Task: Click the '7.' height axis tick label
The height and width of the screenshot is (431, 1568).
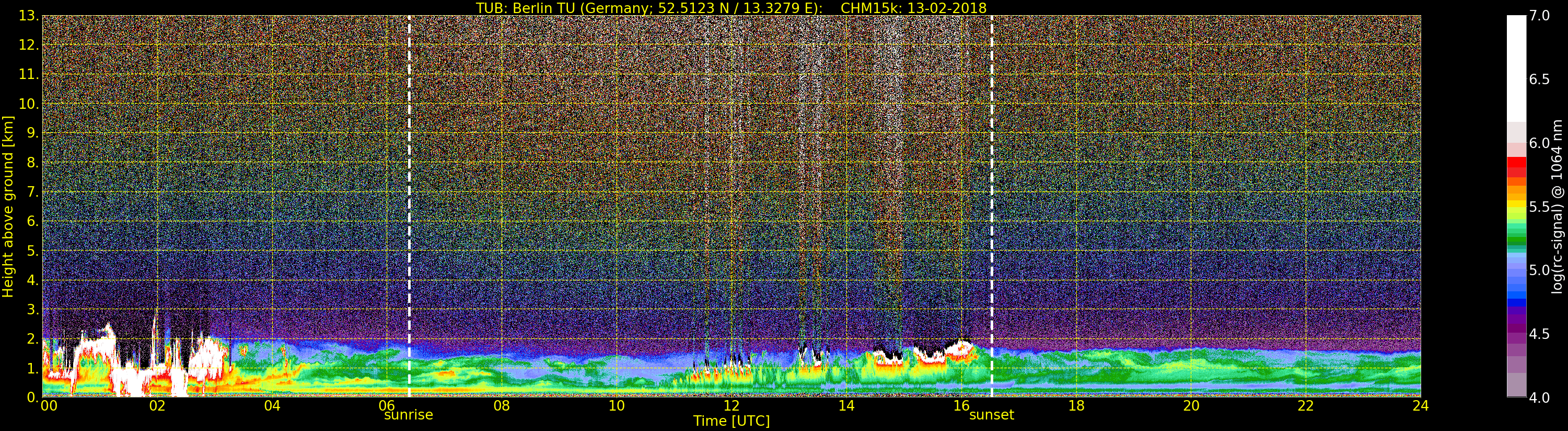Action: 33,191
